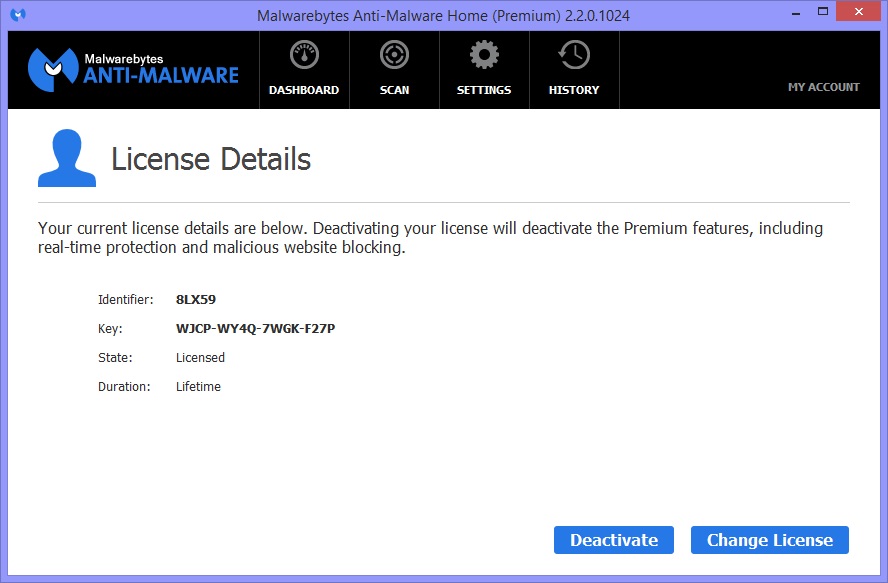Switch to the DASHBOARD tab label
Viewport: 888px width, 583px height.
[304, 90]
